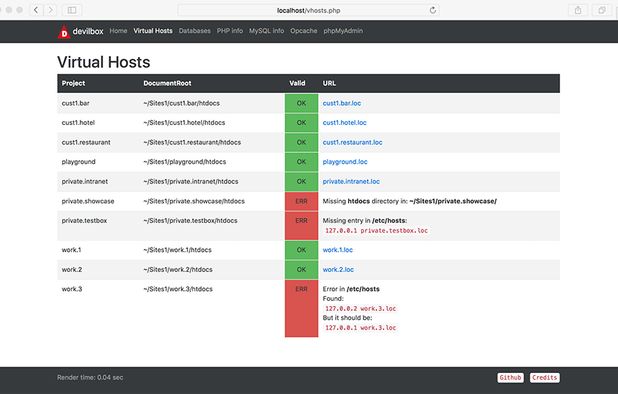Click the 127.0.0.1 private.testbox.loc code
Viewport: 618px width, 394px height.
pyautogui.click(x=376, y=231)
